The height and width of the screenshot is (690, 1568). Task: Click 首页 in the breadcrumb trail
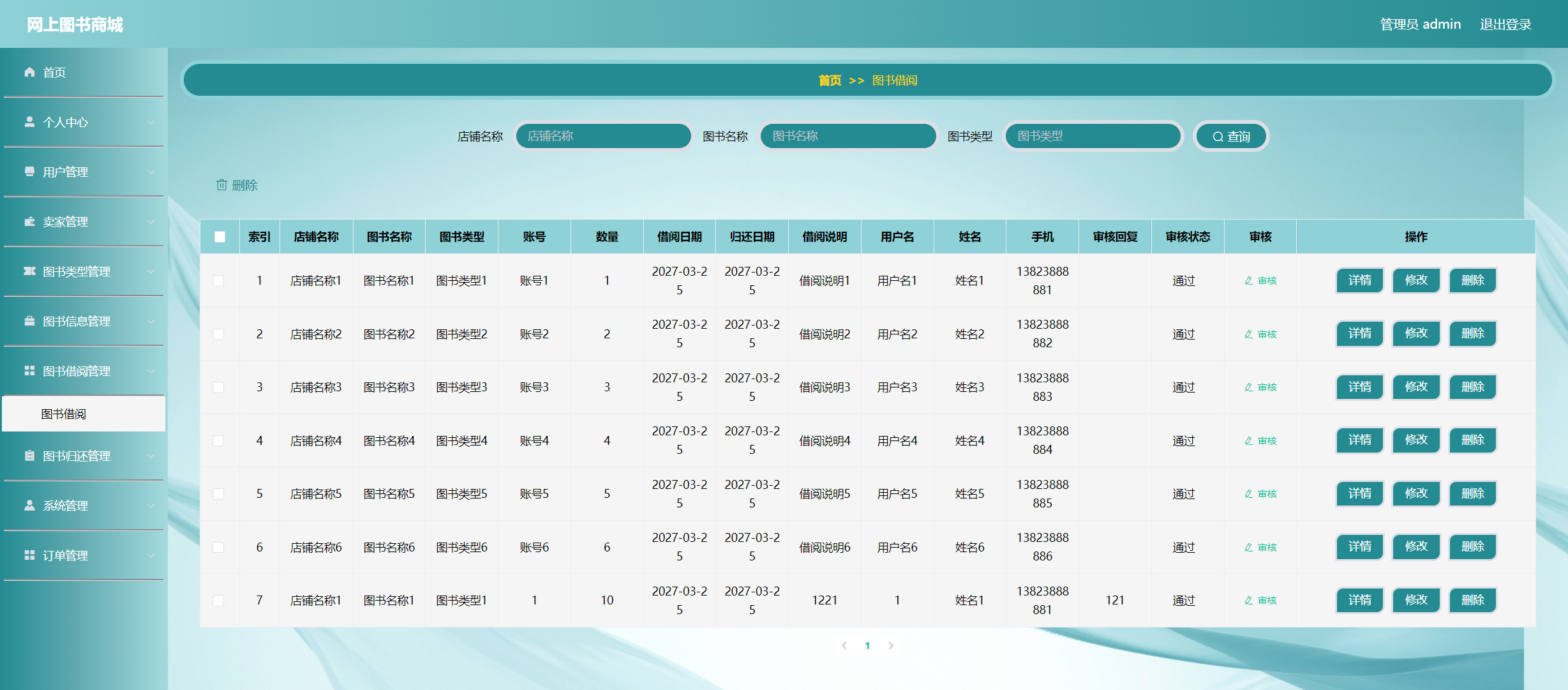[830, 80]
